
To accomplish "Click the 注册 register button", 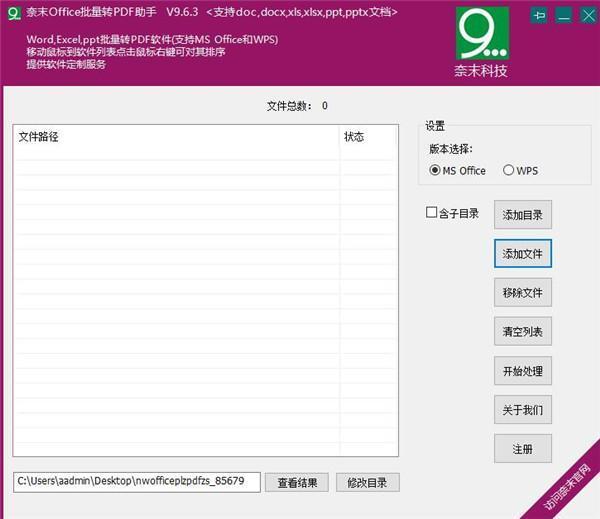I will pyautogui.click(x=523, y=449).
